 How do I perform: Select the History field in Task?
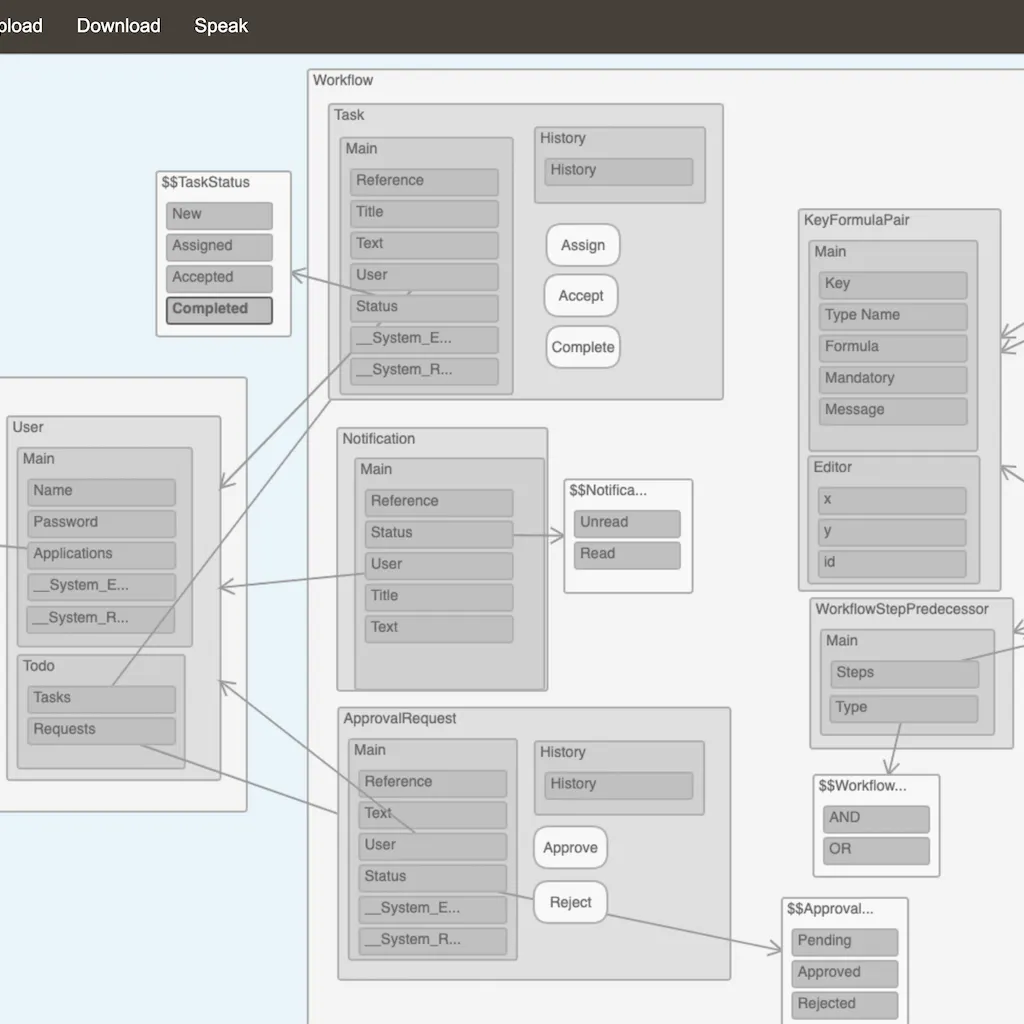tap(618, 171)
